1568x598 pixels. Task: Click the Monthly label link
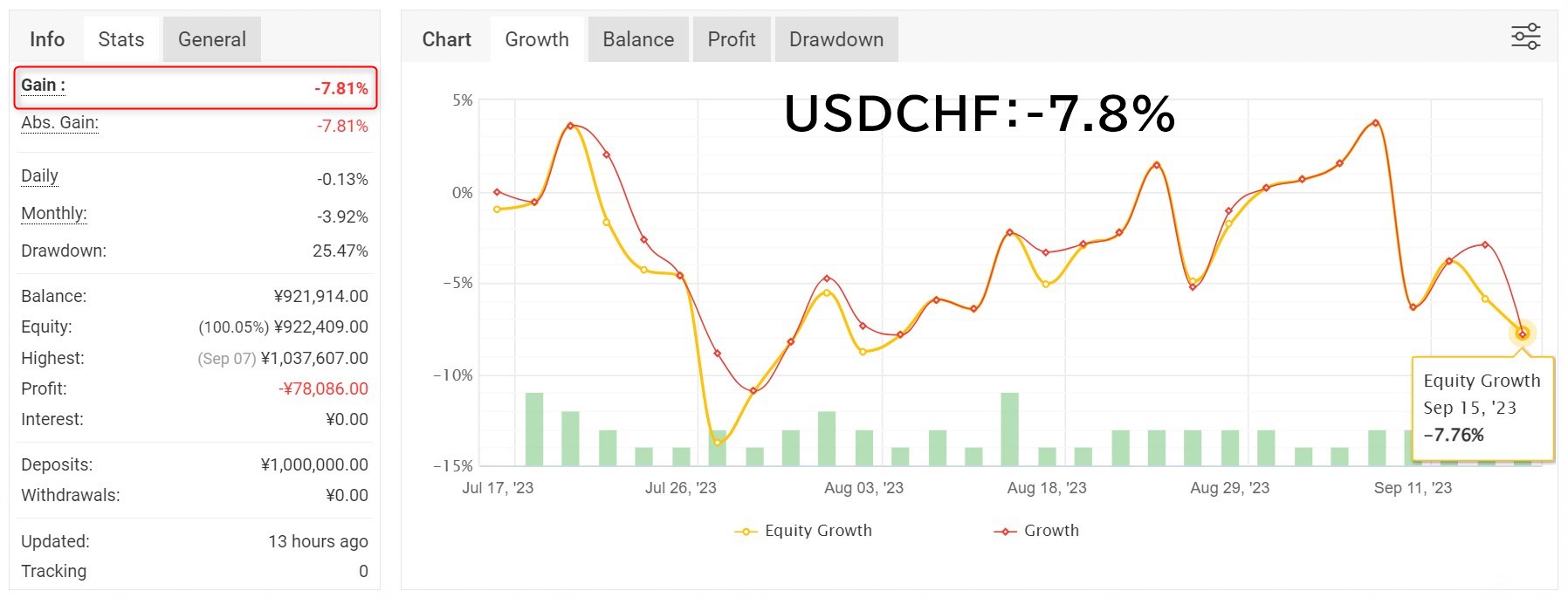(54, 214)
